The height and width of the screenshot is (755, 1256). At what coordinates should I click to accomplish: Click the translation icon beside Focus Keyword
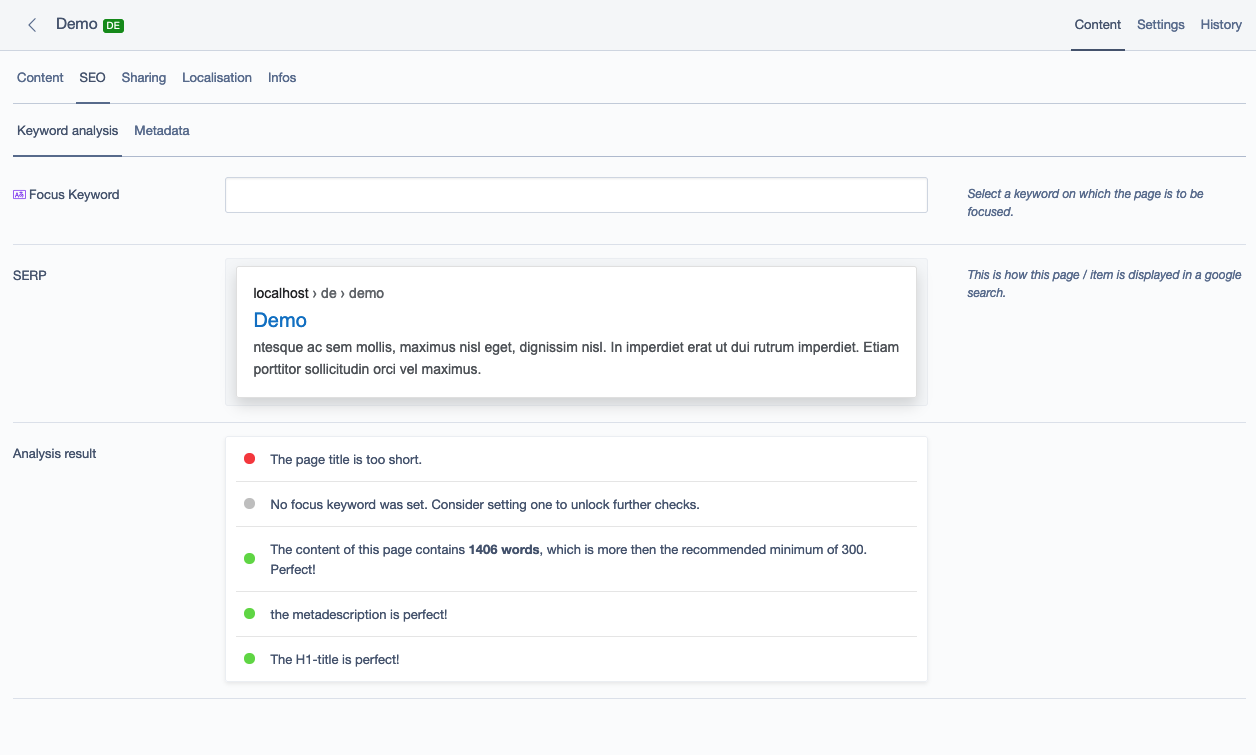pos(19,195)
